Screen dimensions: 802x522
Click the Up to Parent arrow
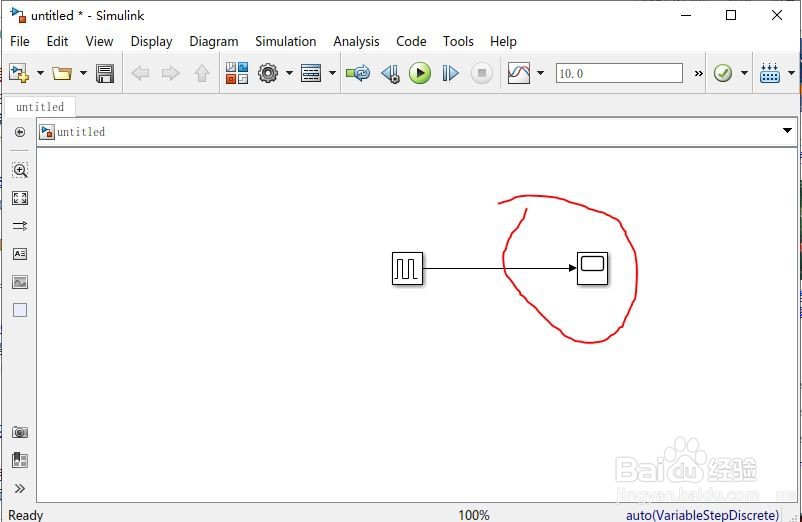(x=202, y=73)
